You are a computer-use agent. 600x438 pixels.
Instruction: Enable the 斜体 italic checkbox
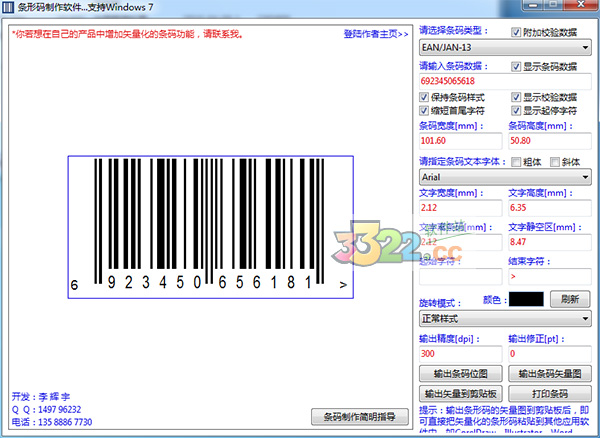pyautogui.click(x=555, y=162)
